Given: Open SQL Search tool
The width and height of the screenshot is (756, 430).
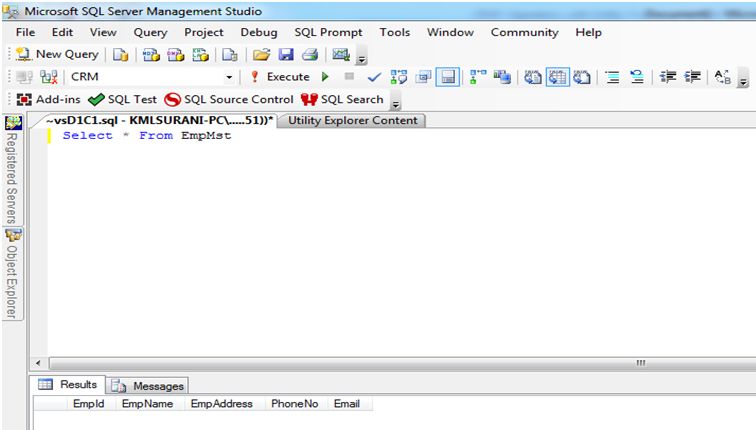Looking at the screenshot, I should click(342, 100).
